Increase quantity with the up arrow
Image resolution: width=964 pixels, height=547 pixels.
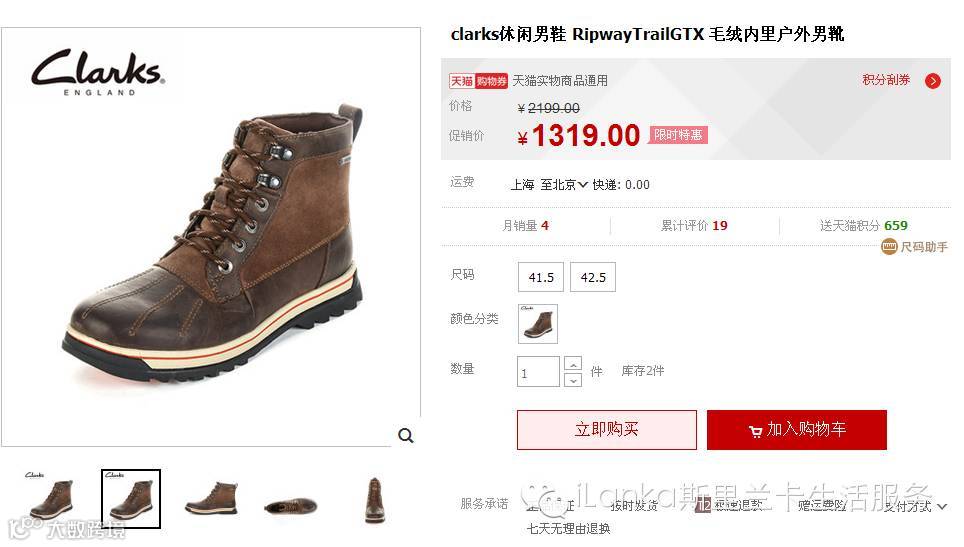573,364
